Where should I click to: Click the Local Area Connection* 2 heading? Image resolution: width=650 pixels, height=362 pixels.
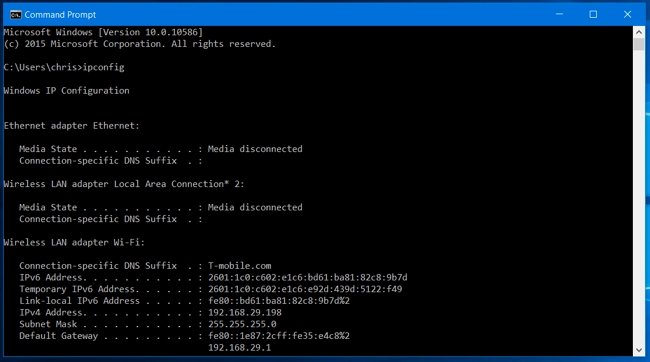tap(124, 184)
